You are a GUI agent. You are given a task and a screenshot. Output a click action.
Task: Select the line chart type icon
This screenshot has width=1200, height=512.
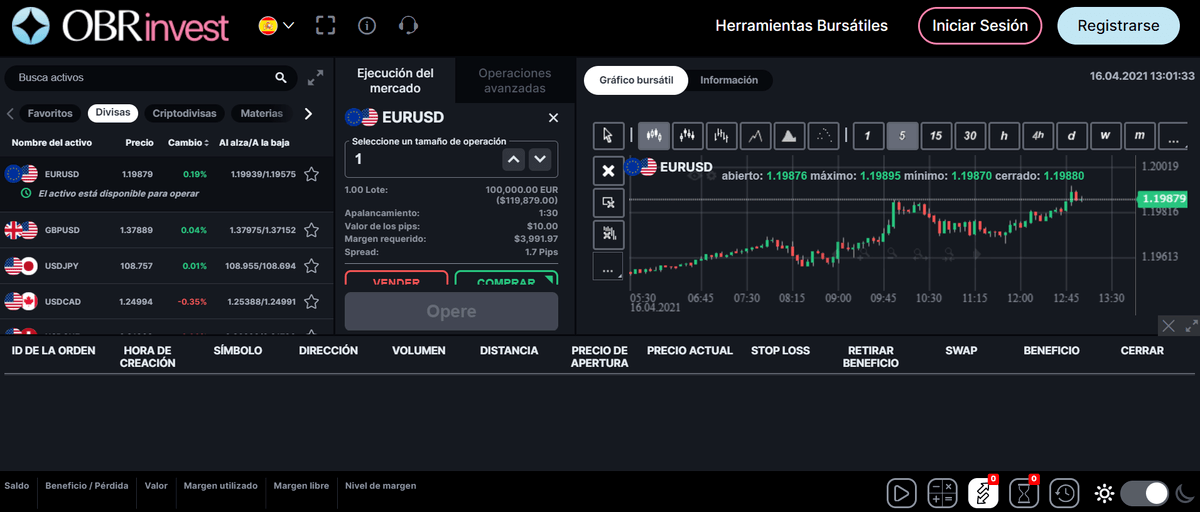pyautogui.click(x=755, y=135)
